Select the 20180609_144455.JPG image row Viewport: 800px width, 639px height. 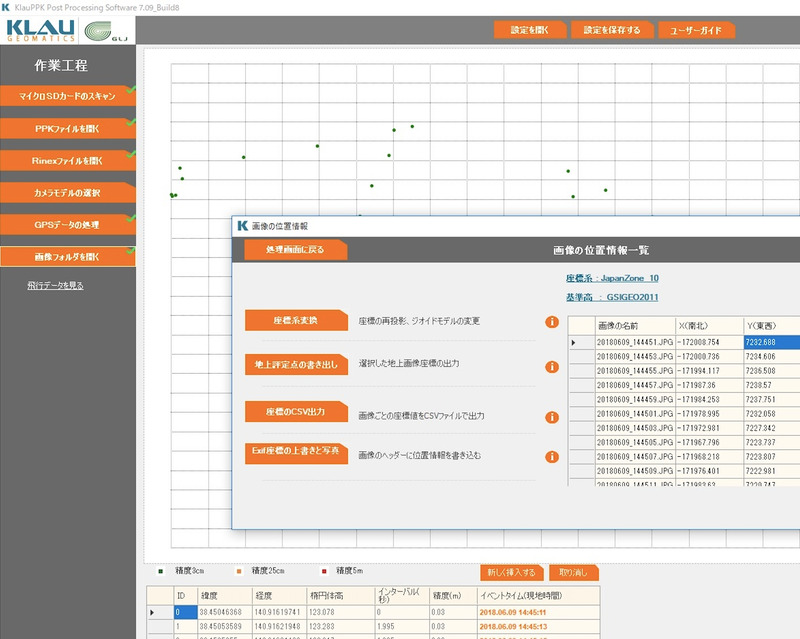point(634,370)
